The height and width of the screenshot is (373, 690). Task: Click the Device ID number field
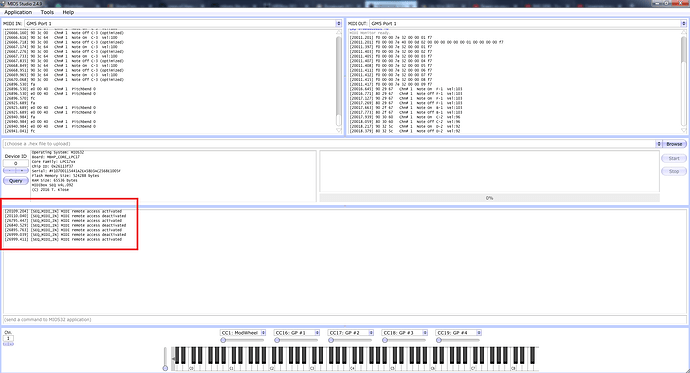pyautogui.click(x=16, y=163)
